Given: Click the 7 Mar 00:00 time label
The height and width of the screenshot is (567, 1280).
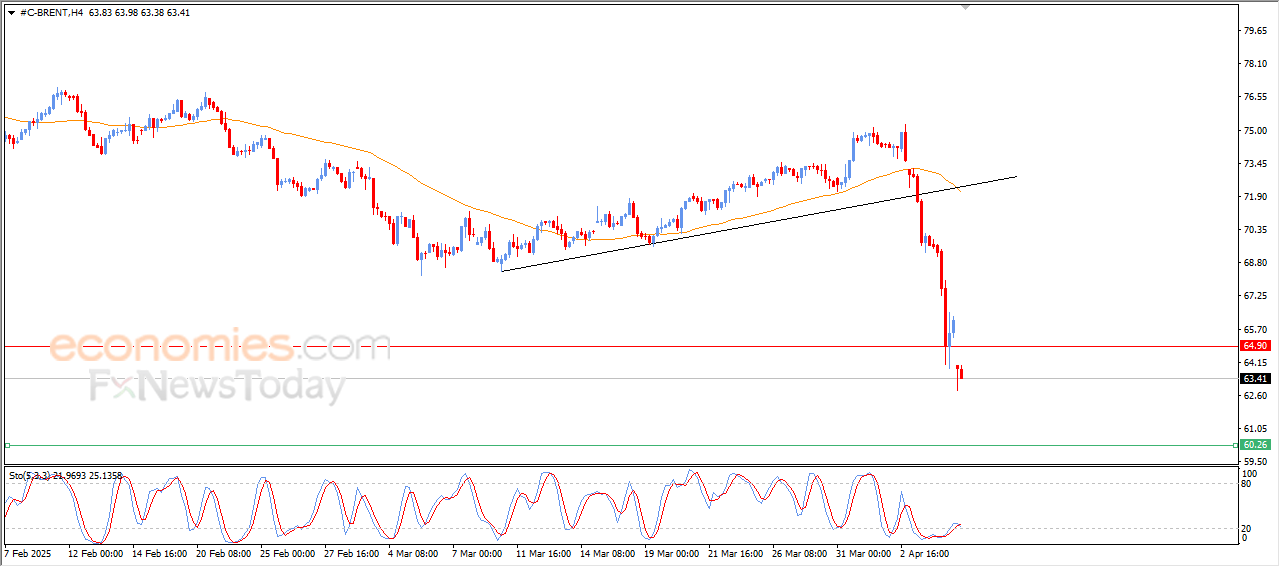Looking at the screenshot, I should point(476,552).
